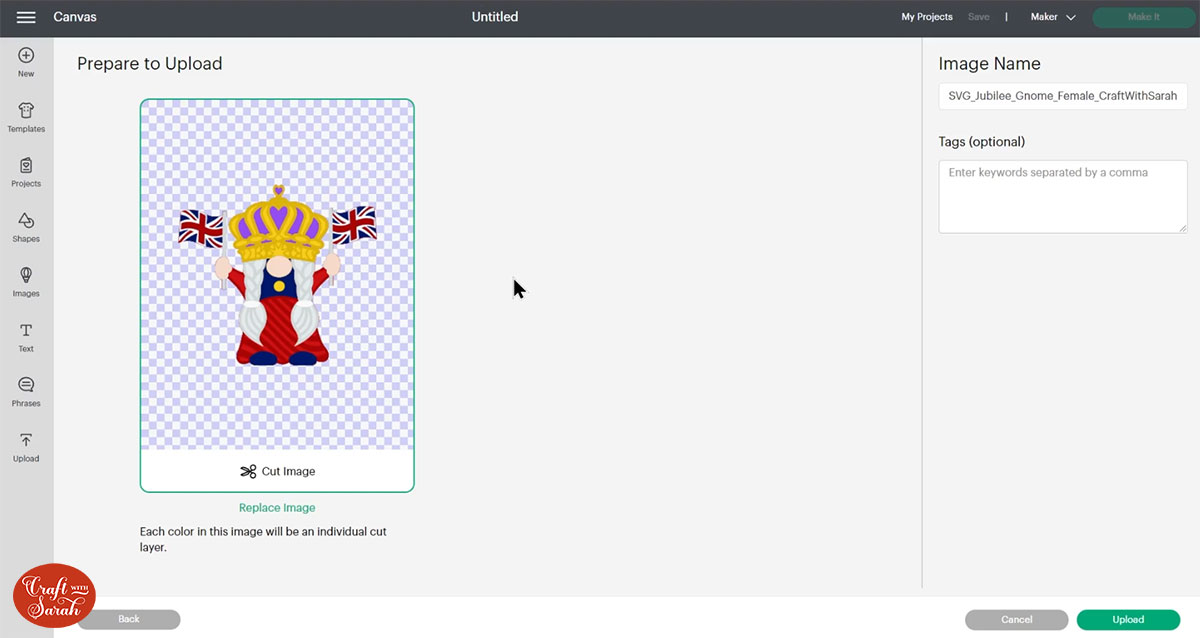Click the Canvas header

[x=73, y=16]
